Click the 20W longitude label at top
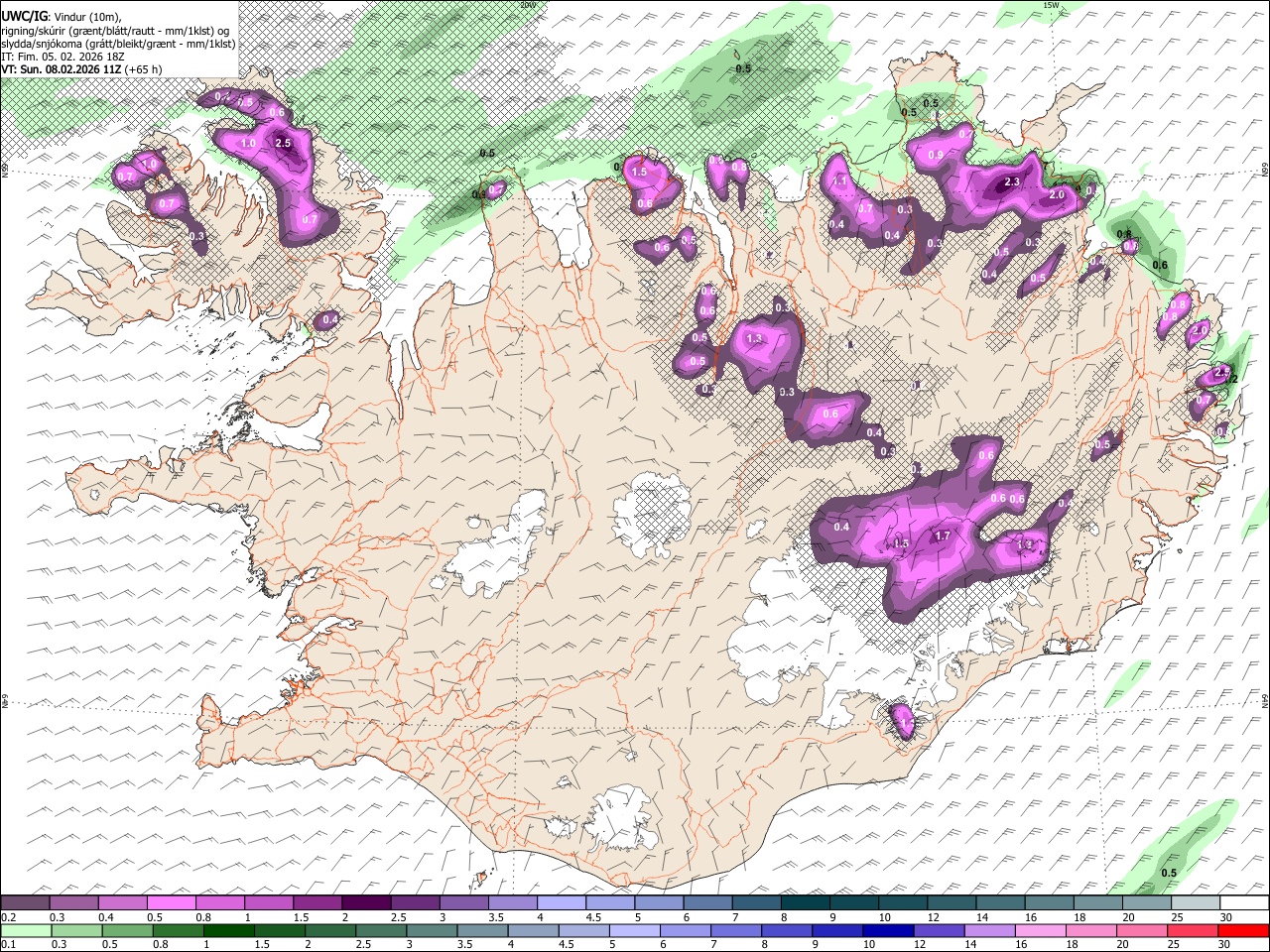The image size is (1270, 952). click(527, 5)
